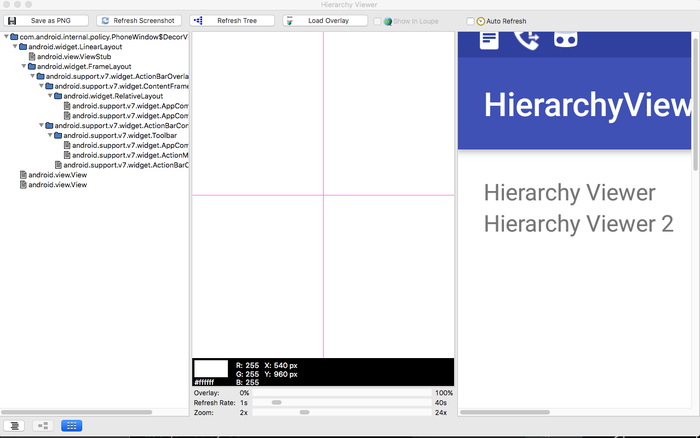This screenshot has height=438, width=700.
Task: Click the phone call icon in the preview
Action: coord(527,40)
